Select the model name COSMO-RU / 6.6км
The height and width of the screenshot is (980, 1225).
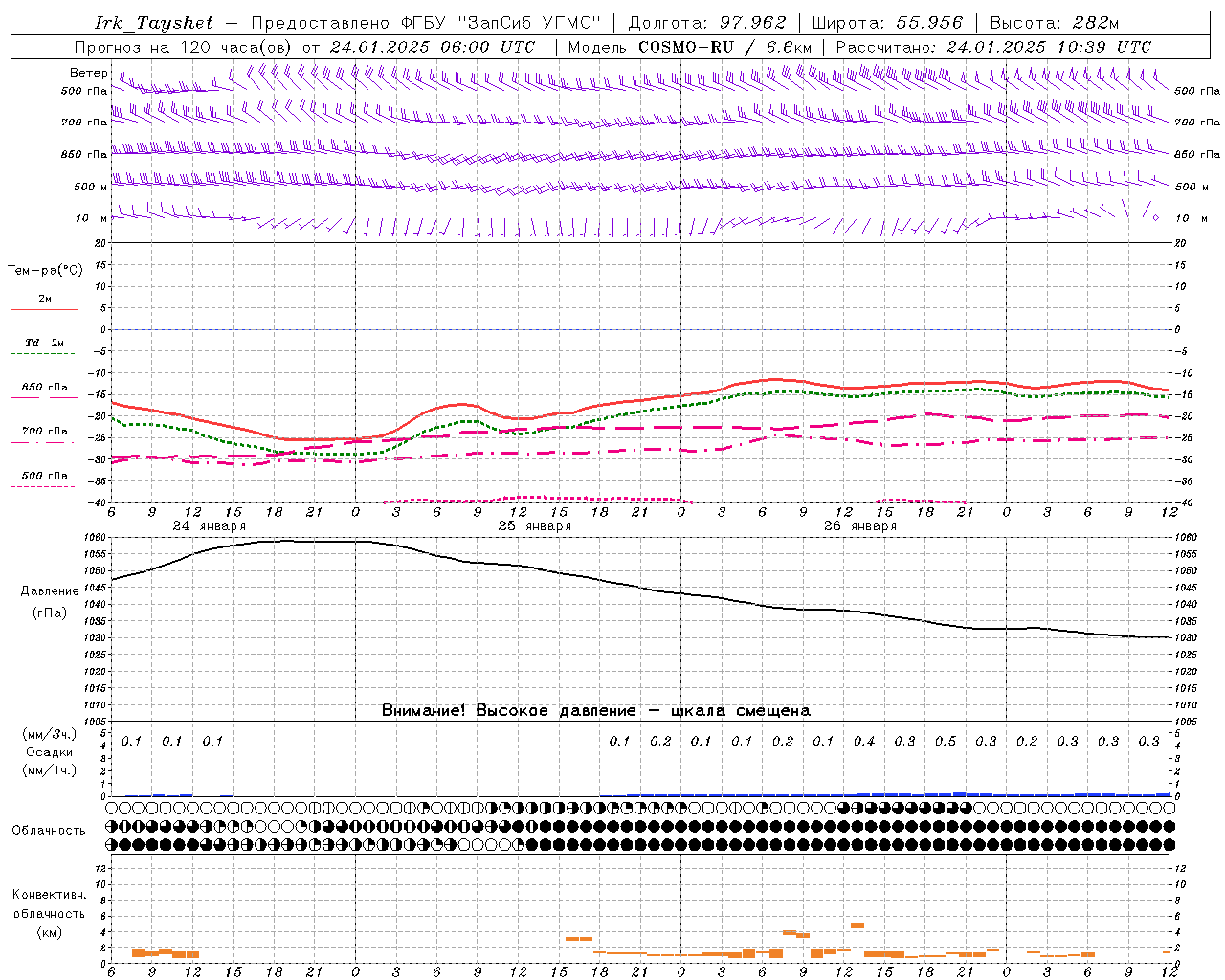click(x=724, y=47)
